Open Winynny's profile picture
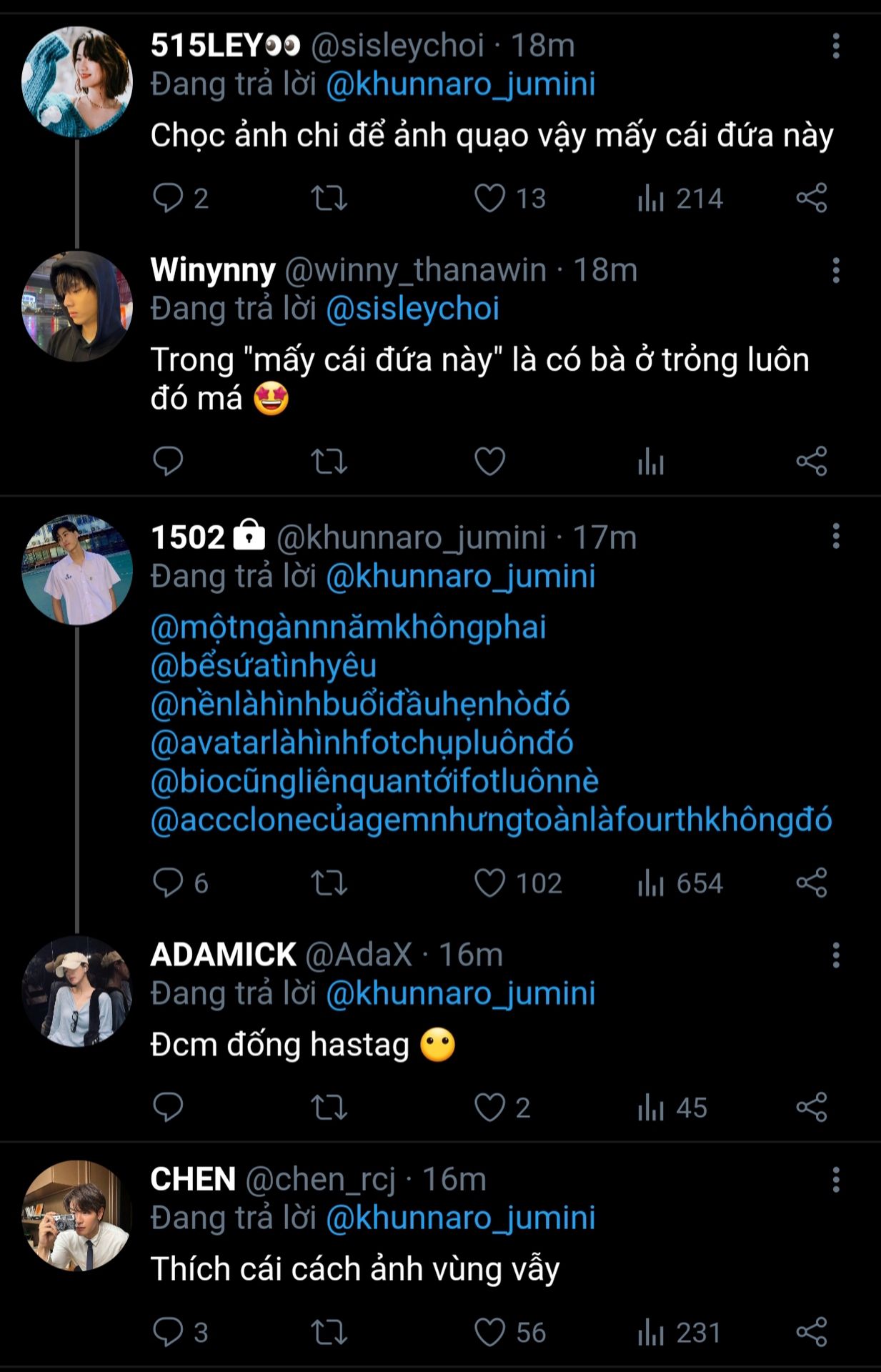881x1372 pixels. [77, 306]
